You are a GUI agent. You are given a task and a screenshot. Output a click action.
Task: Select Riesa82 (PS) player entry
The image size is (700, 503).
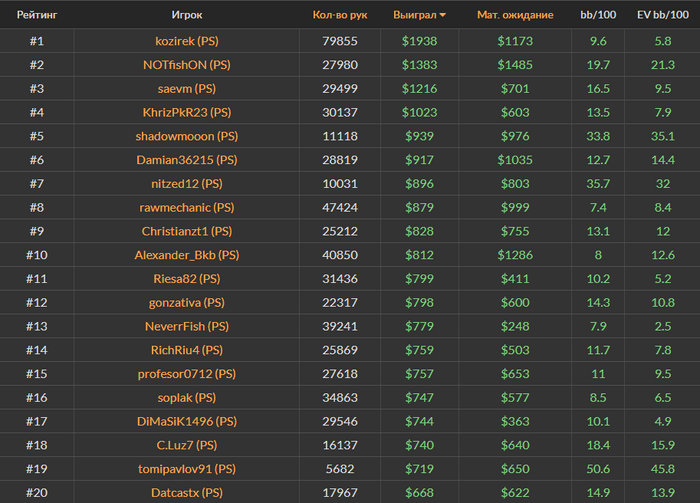186,279
